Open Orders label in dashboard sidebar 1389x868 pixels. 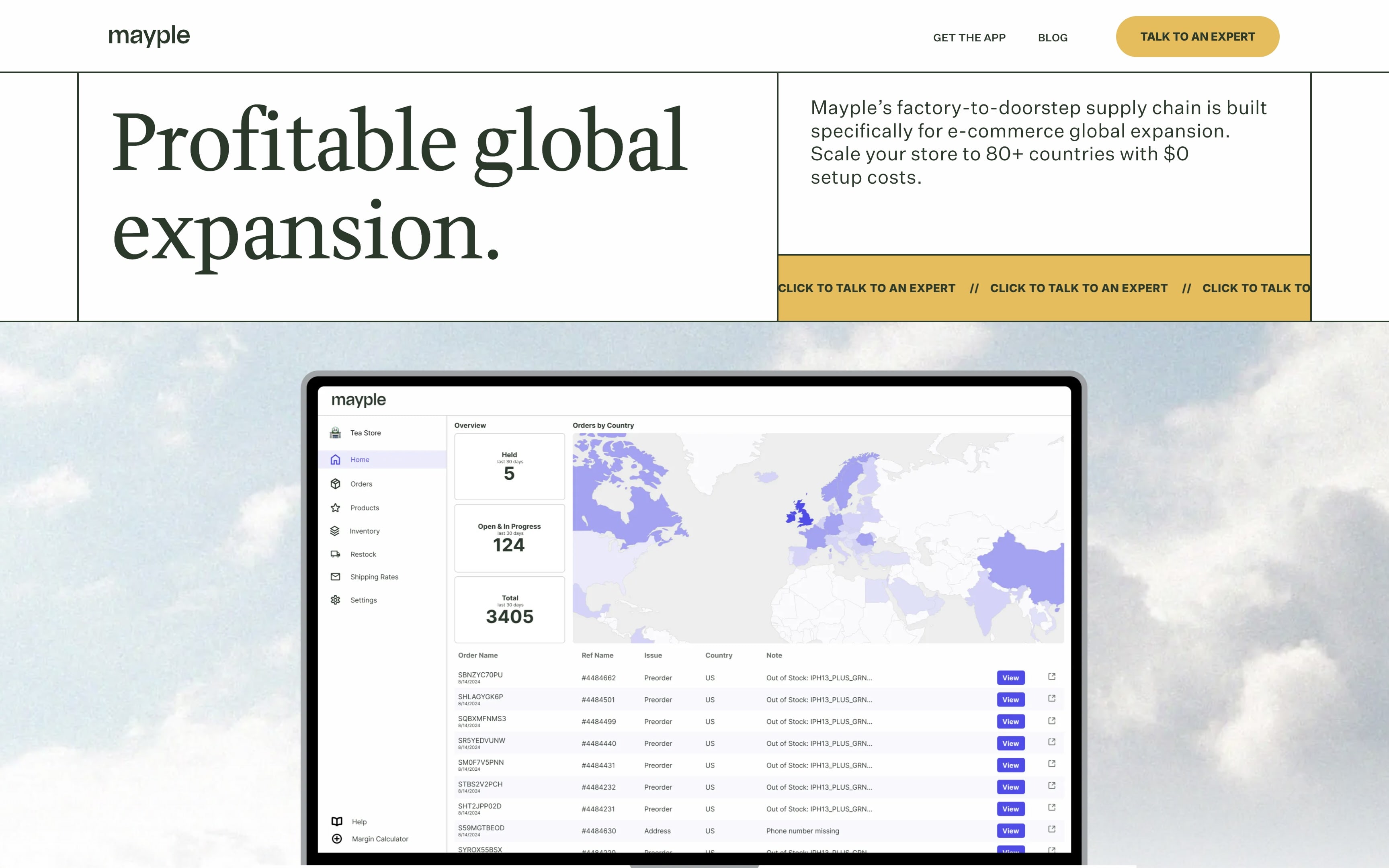click(361, 484)
